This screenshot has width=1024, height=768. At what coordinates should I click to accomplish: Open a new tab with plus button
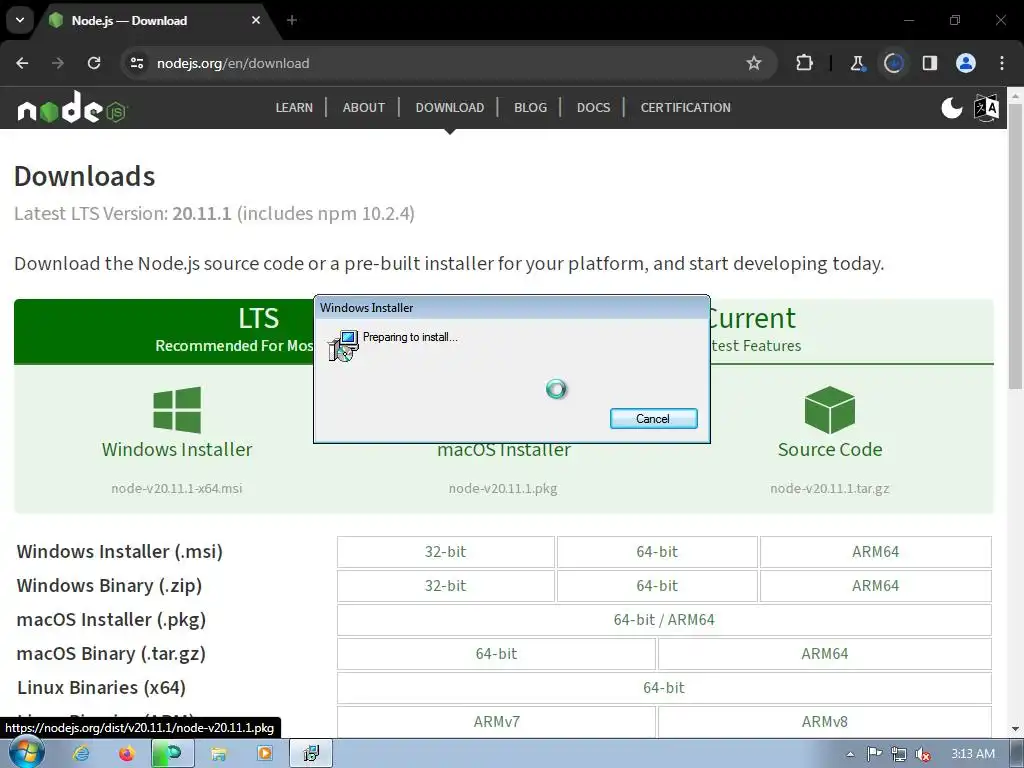pyautogui.click(x=292, y=20)
